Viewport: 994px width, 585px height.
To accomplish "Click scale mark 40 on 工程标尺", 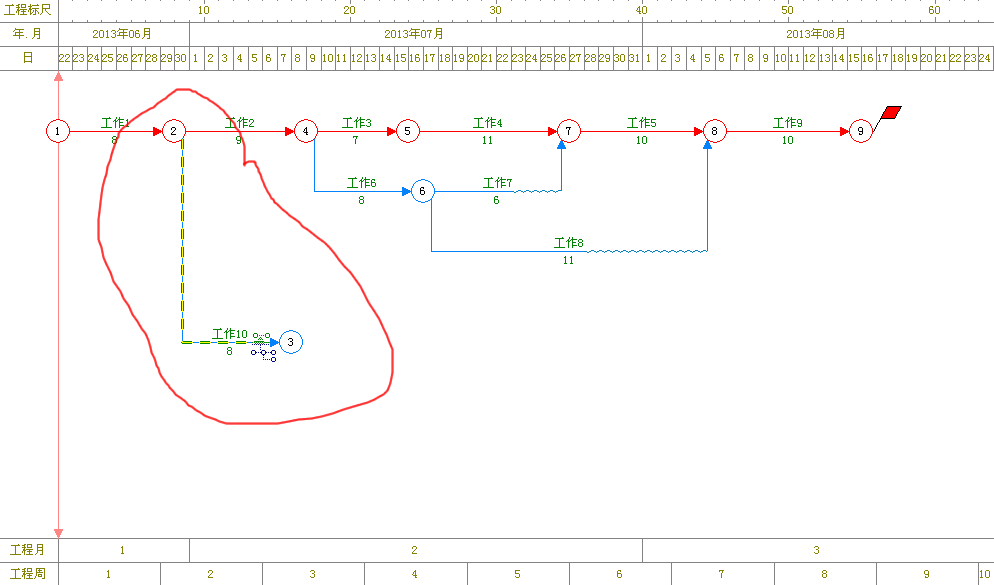I will tap(642, 10).
